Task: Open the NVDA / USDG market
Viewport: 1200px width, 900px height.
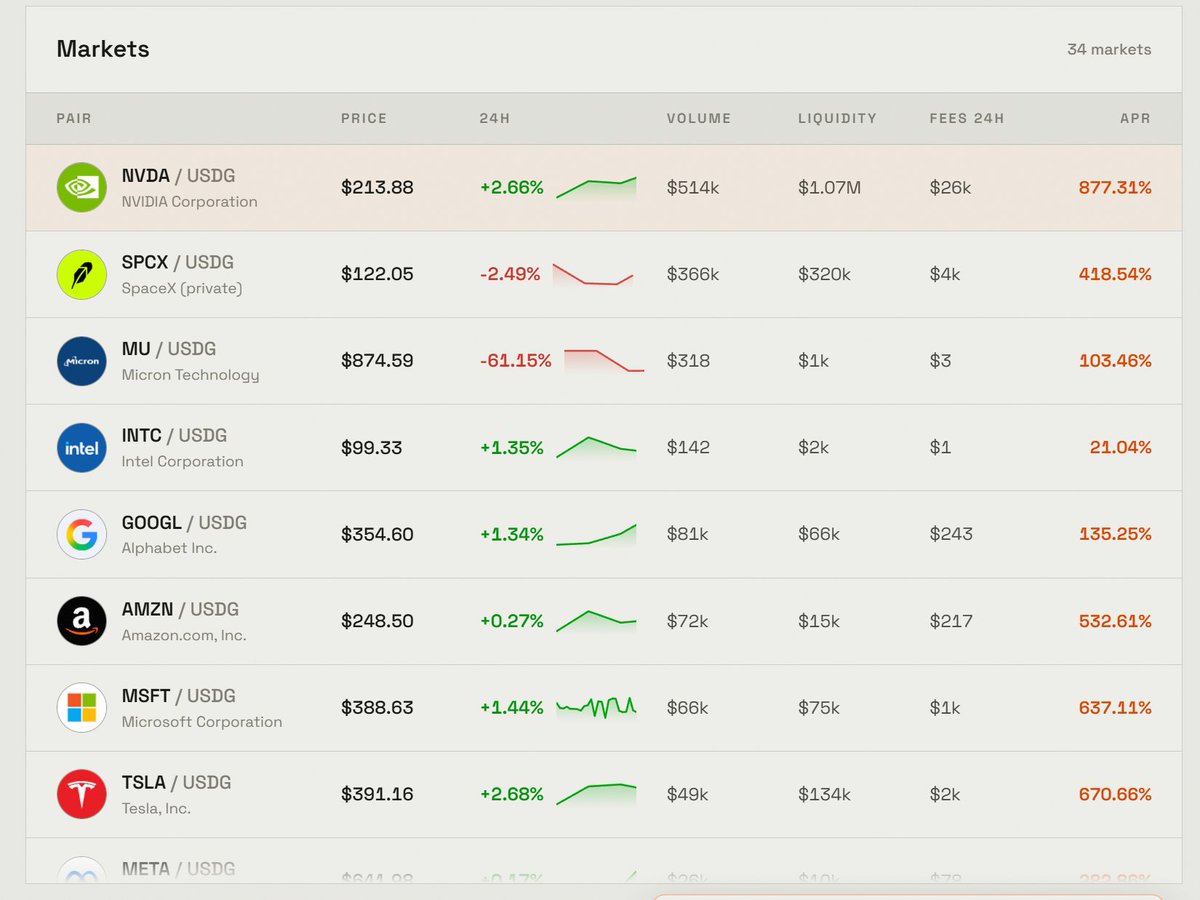Action: click(604, 188)
